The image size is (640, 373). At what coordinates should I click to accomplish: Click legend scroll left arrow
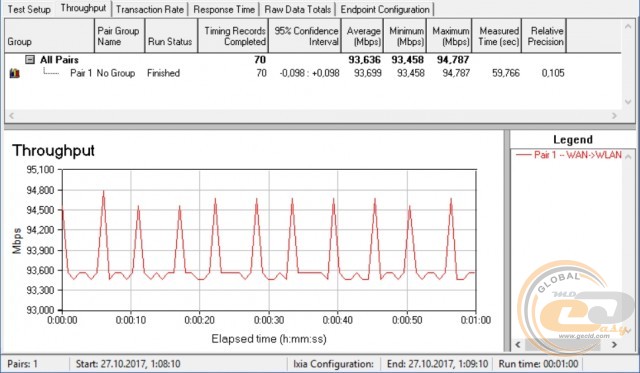click(x=518, y=345)
